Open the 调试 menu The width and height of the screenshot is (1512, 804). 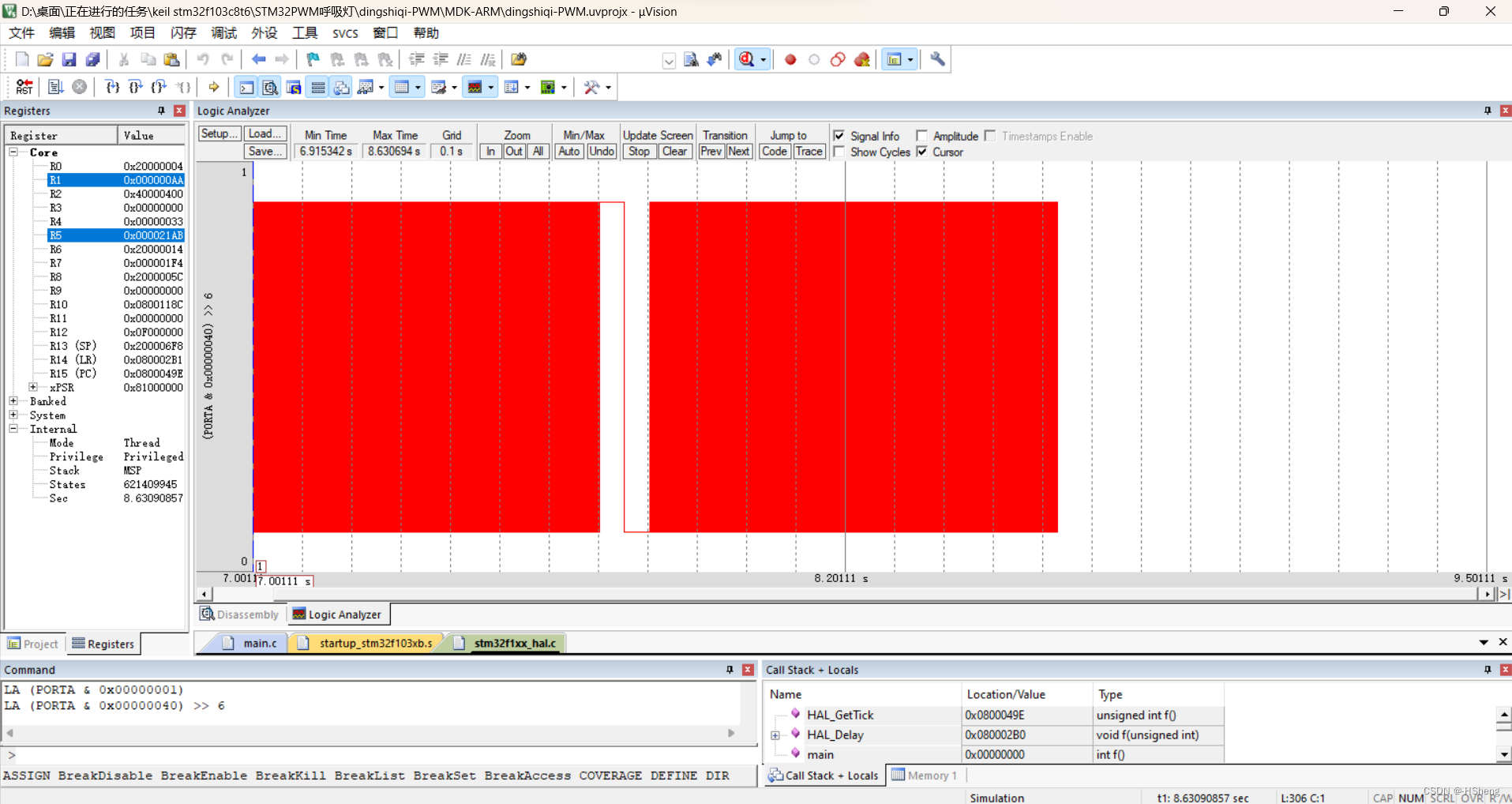[224, 32]
